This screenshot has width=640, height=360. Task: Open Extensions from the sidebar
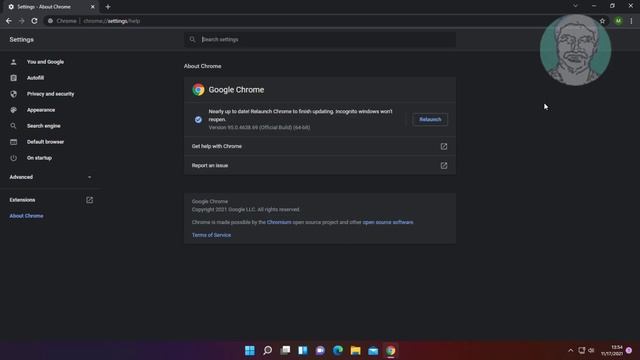click(22, 200)
